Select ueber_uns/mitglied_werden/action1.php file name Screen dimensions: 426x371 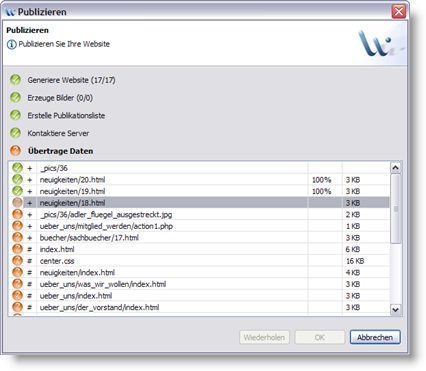point(106,226)
